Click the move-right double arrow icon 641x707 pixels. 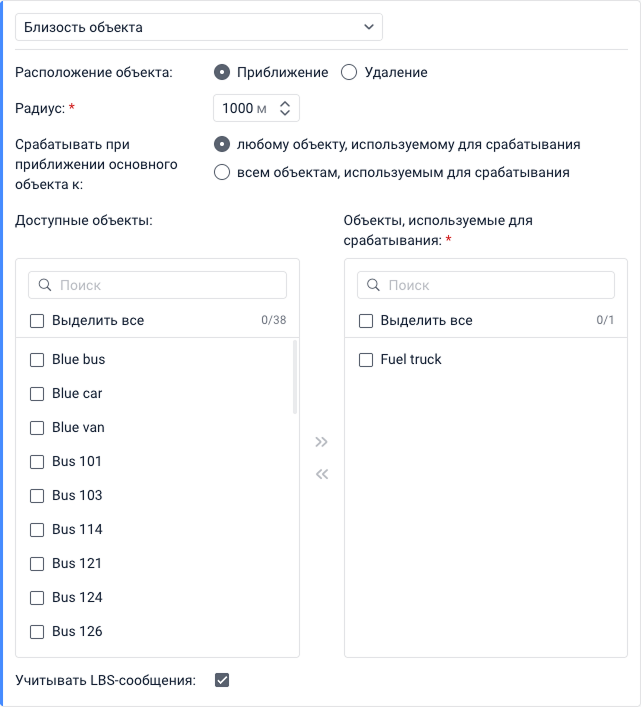[321, 441]
